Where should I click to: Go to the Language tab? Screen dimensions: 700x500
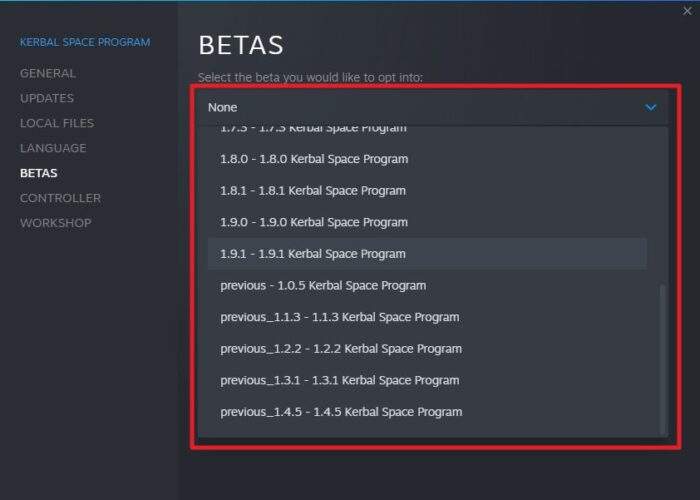(53, 148)
